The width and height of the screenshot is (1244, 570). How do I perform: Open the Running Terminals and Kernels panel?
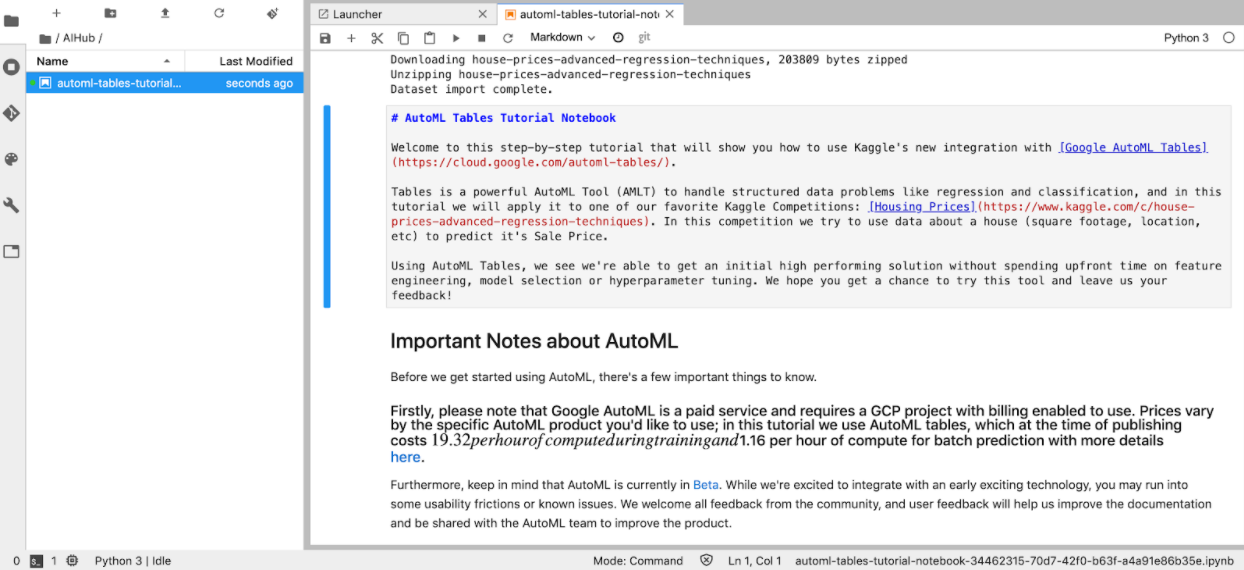pos(11,67)
